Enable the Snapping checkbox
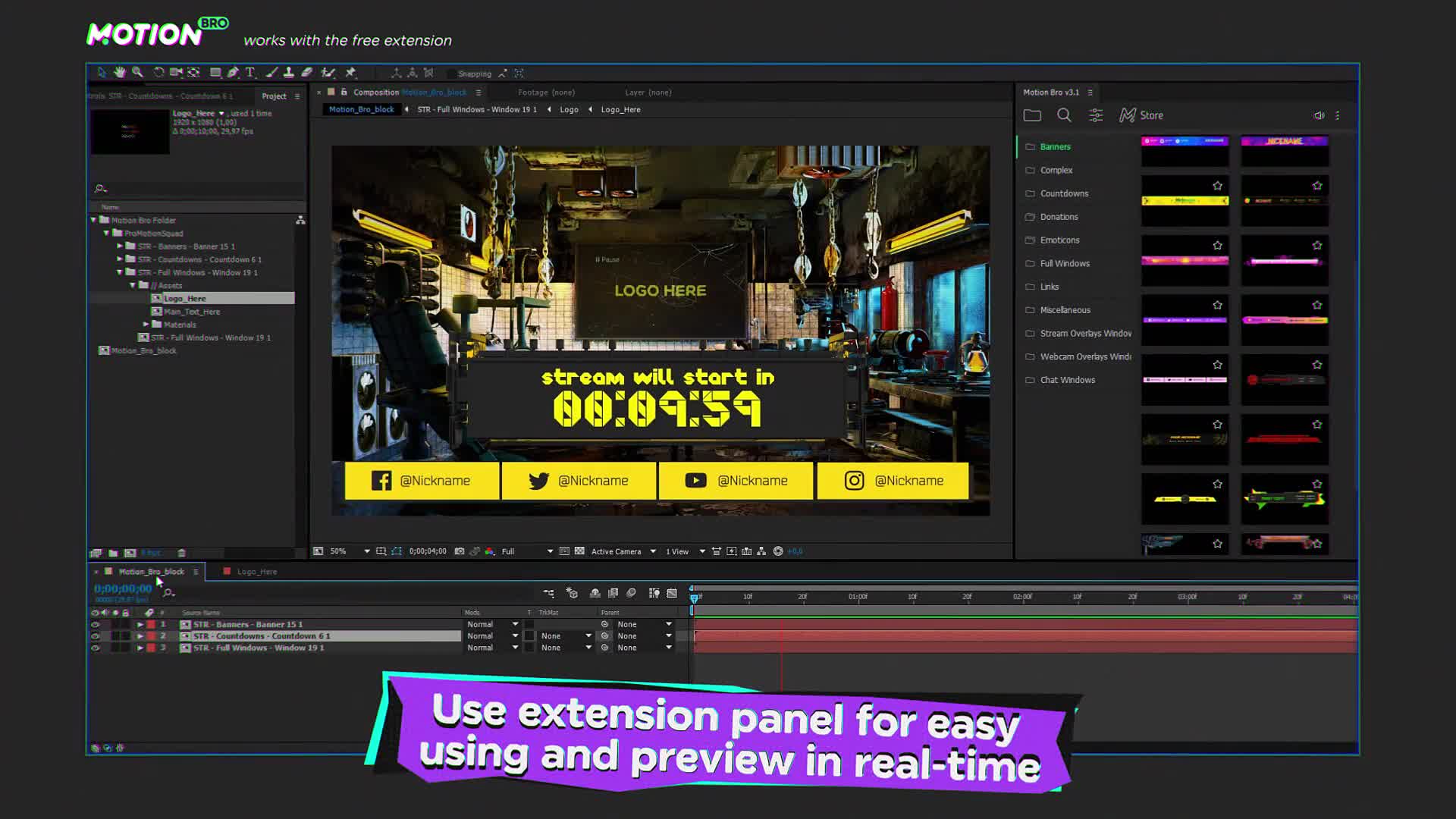Screen dimensions: 1456x819 pos(453,74)
